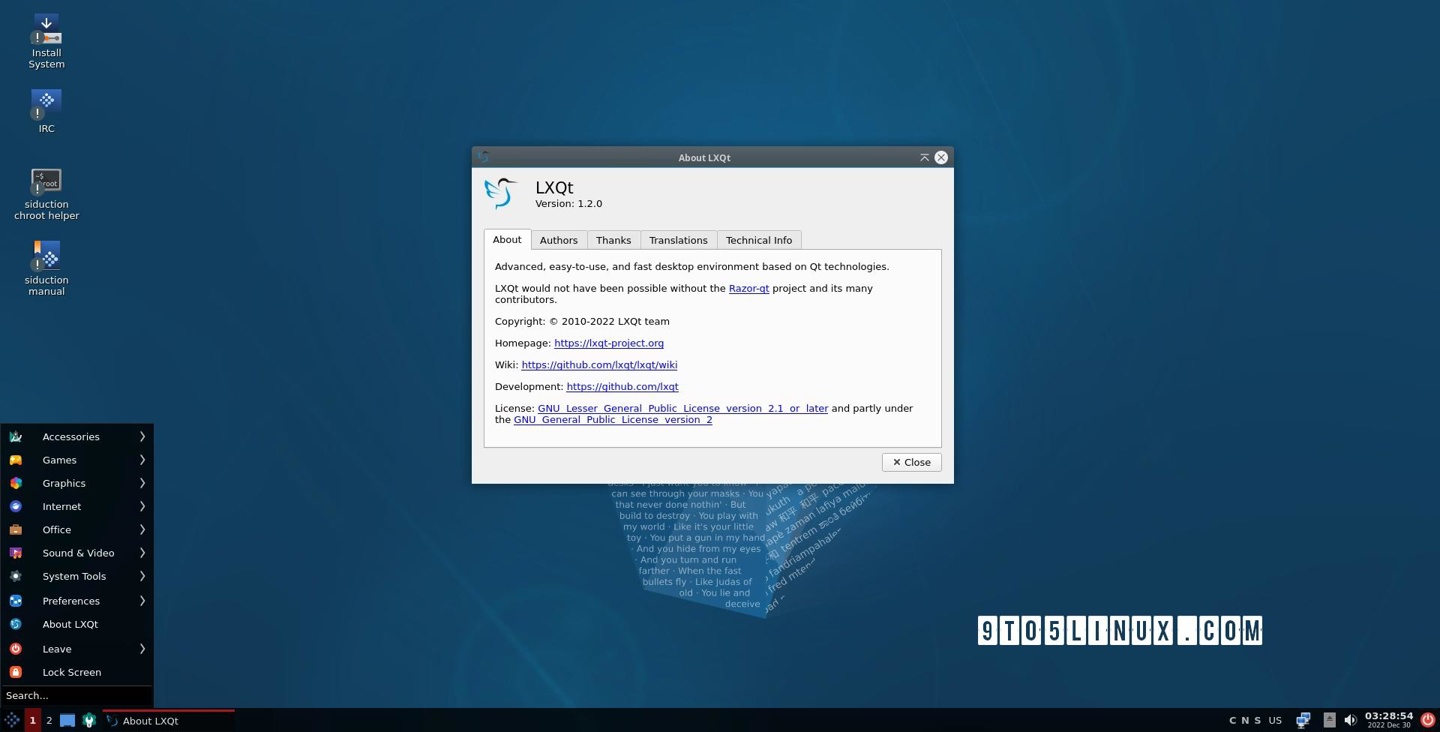Click the siduction main menu button in panel

click(x=12, y=720)
